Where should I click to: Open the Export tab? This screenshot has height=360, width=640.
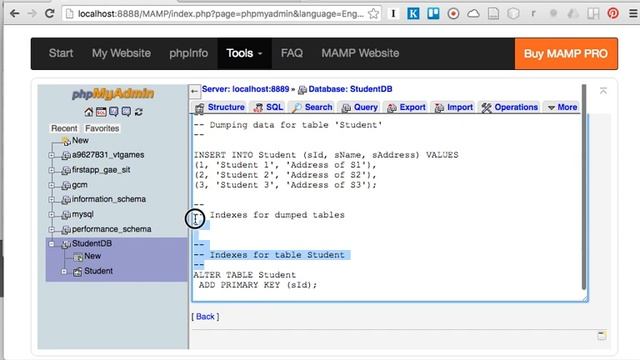(406, 107)
